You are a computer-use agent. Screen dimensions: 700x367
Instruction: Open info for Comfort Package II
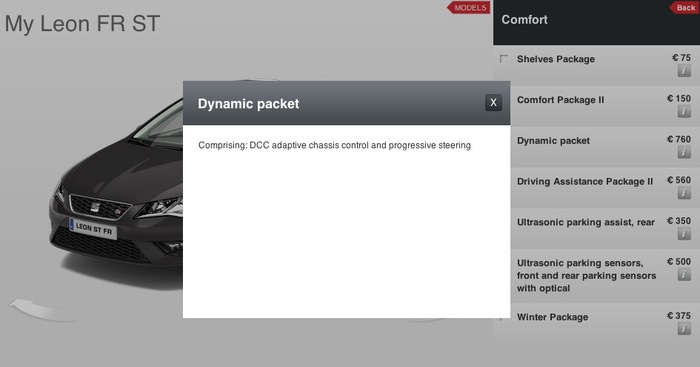pos(684,111)
